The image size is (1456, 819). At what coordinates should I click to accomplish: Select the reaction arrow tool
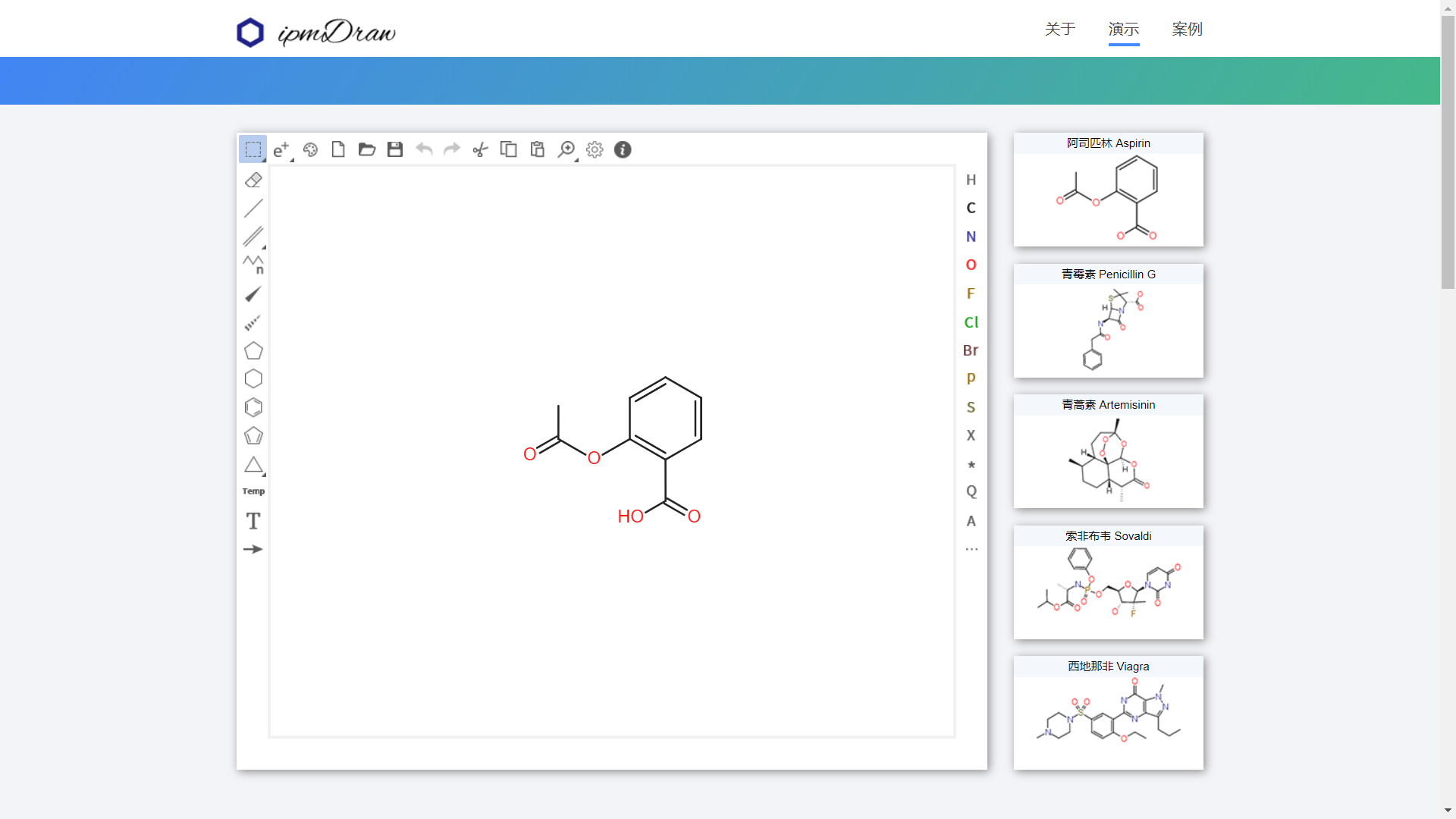pos(253,549)
